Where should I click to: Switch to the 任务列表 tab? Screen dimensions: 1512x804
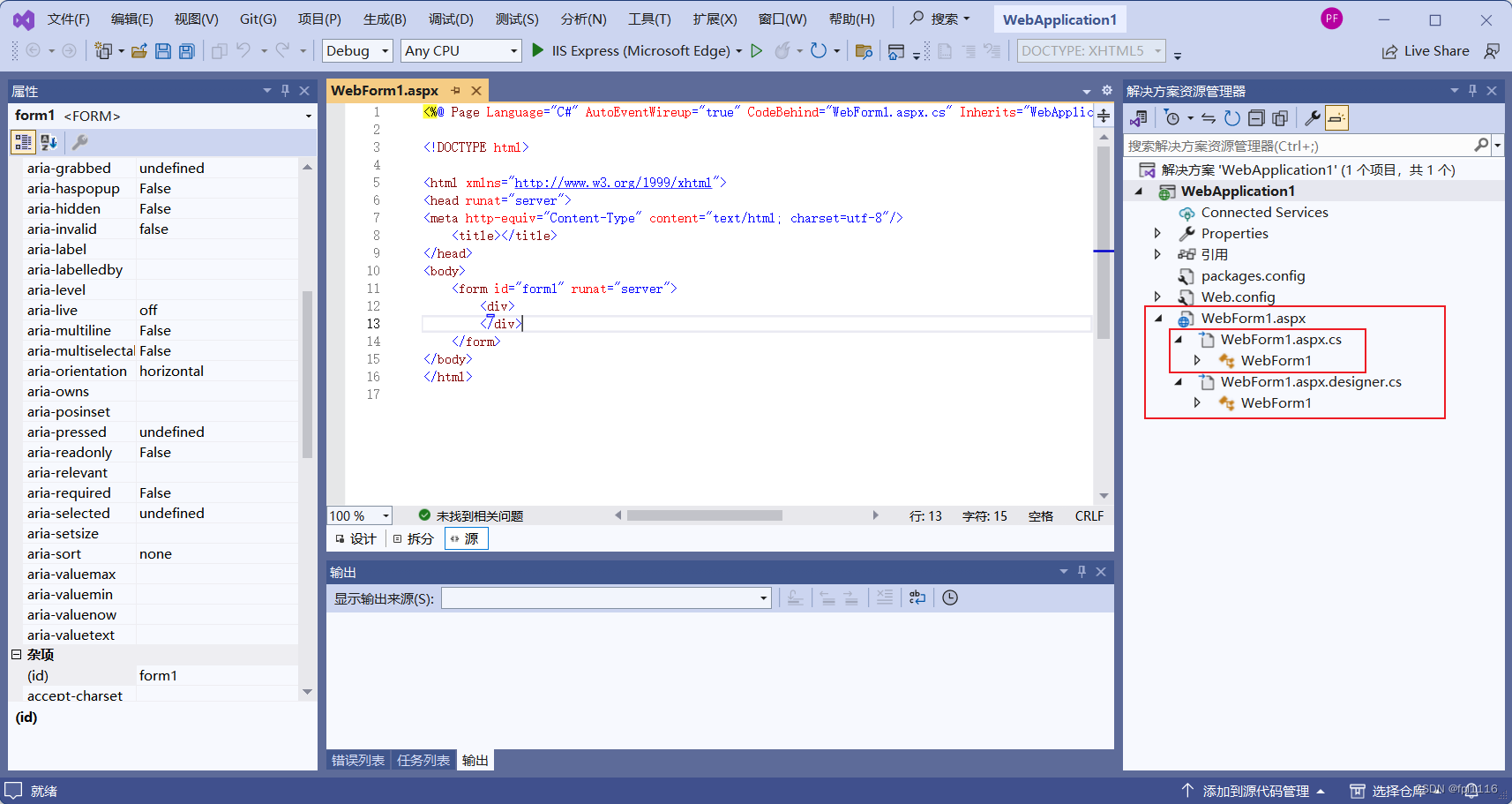tap(423, 761)
